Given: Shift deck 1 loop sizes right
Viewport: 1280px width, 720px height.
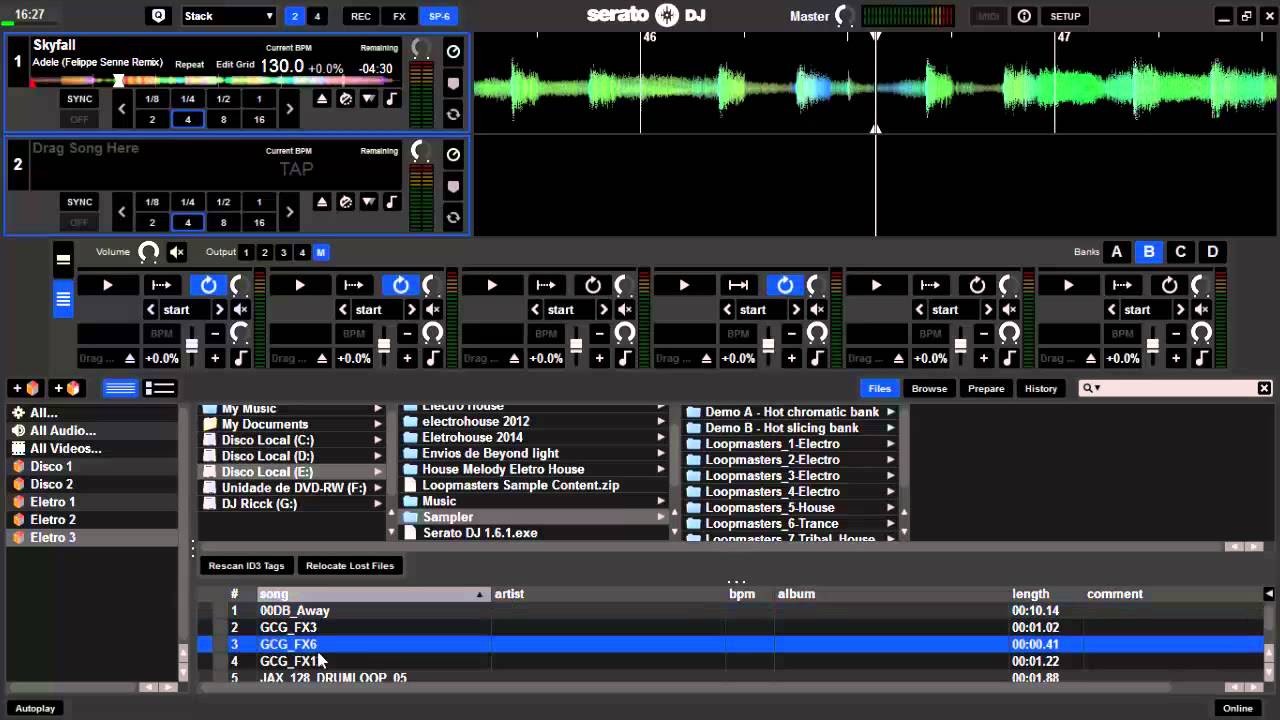Looking at the screenshot, I should coord(290,109).
